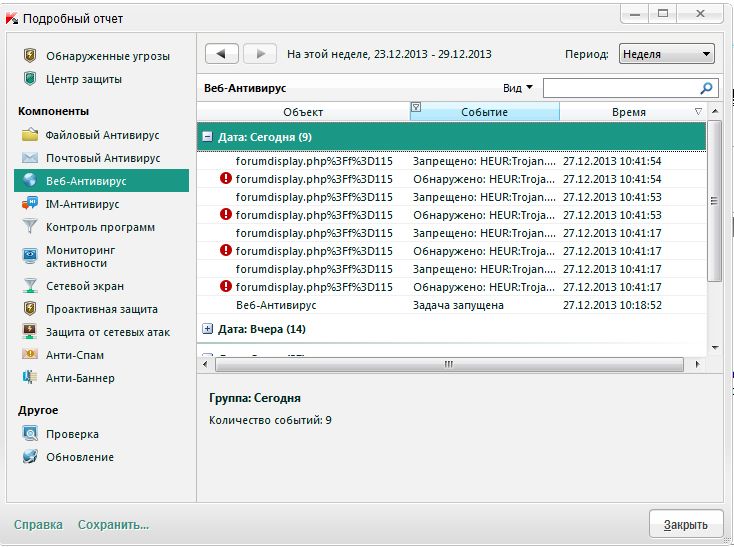Open Обнаруженные угрозы section
Image resolution: width=734 pixels, height=547 pixels.
108,56
